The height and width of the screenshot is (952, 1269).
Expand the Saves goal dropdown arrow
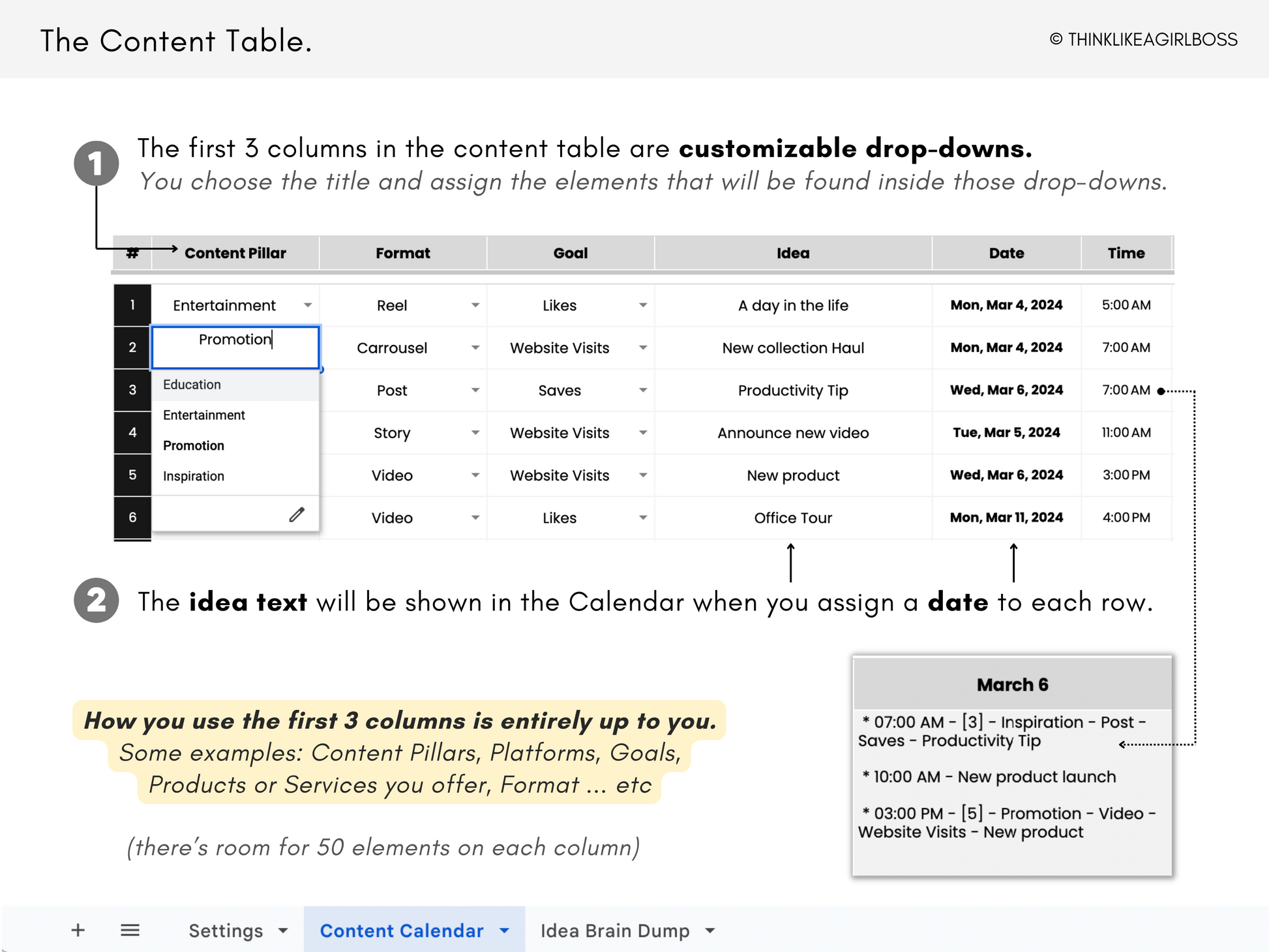pyautogui.click(x=643, y=390)
